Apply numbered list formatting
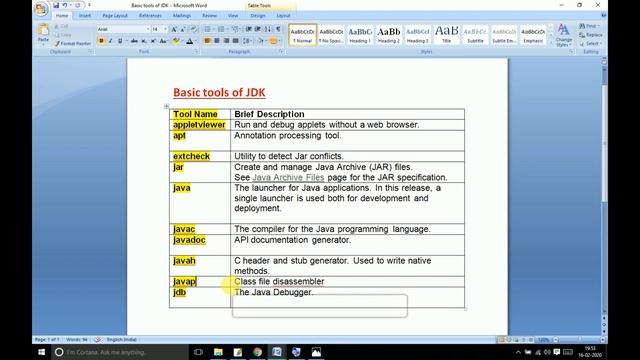 point(221,29)
